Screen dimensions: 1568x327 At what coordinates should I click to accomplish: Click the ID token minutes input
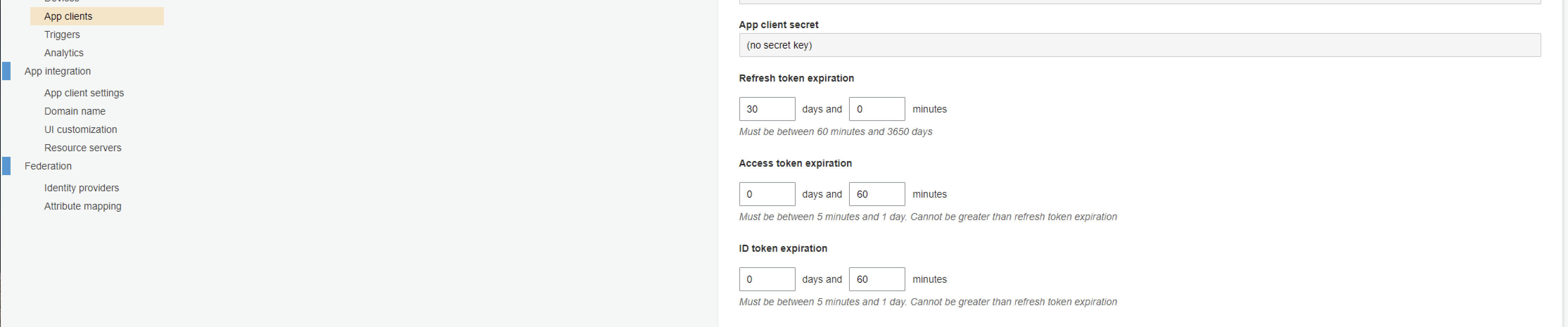tap(877, 279)
